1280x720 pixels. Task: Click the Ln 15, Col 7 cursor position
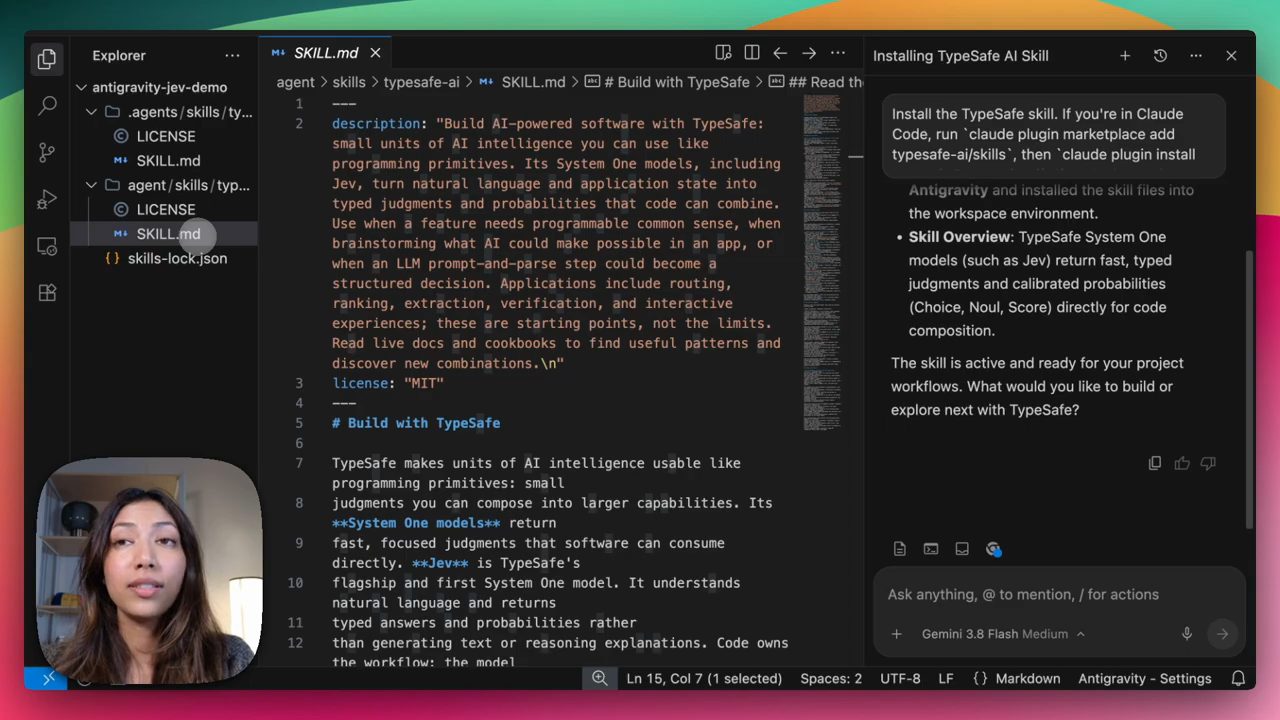pyautogui.click(x=704, y=678)
